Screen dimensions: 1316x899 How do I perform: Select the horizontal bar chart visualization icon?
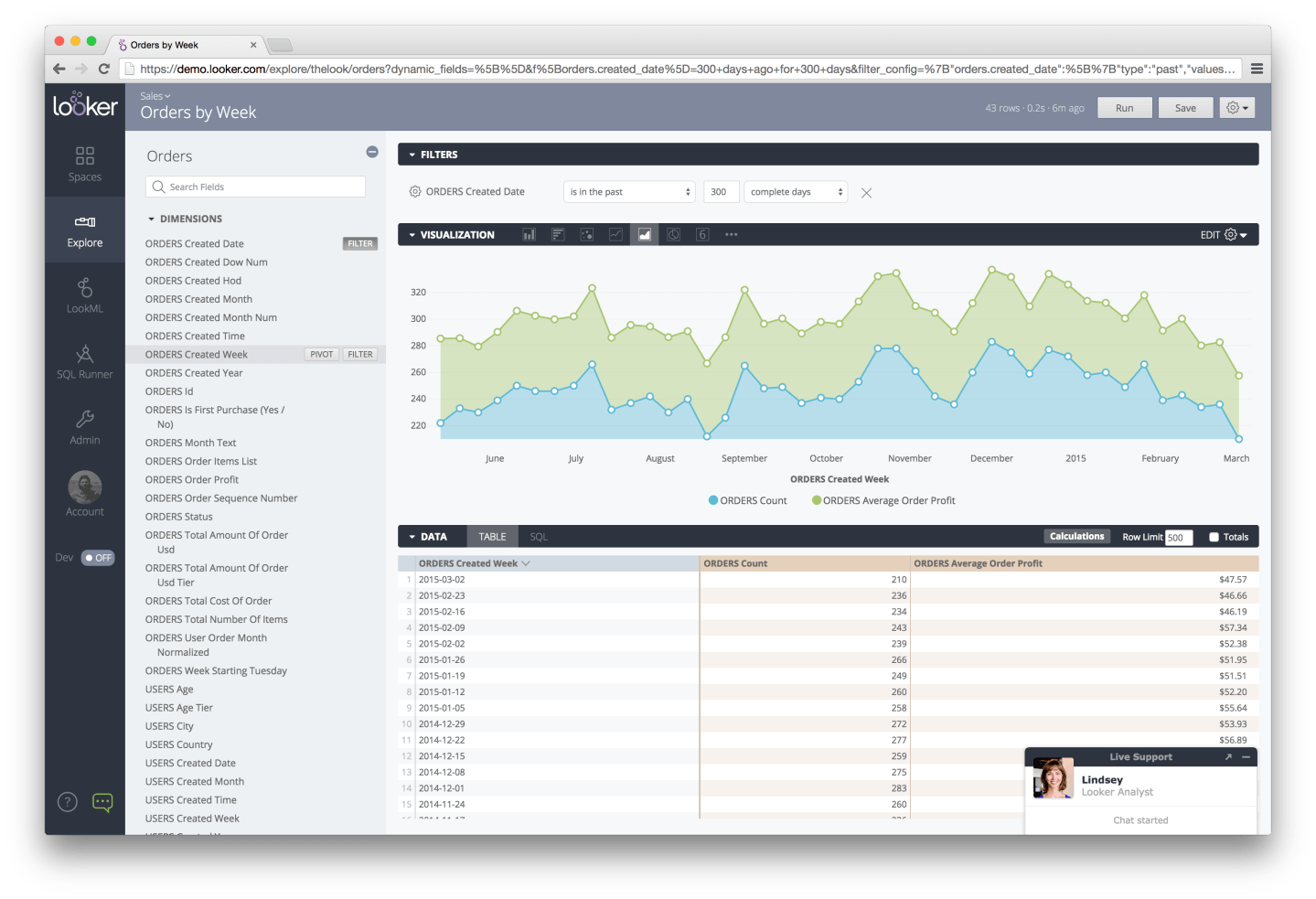(x=558, y=235)
